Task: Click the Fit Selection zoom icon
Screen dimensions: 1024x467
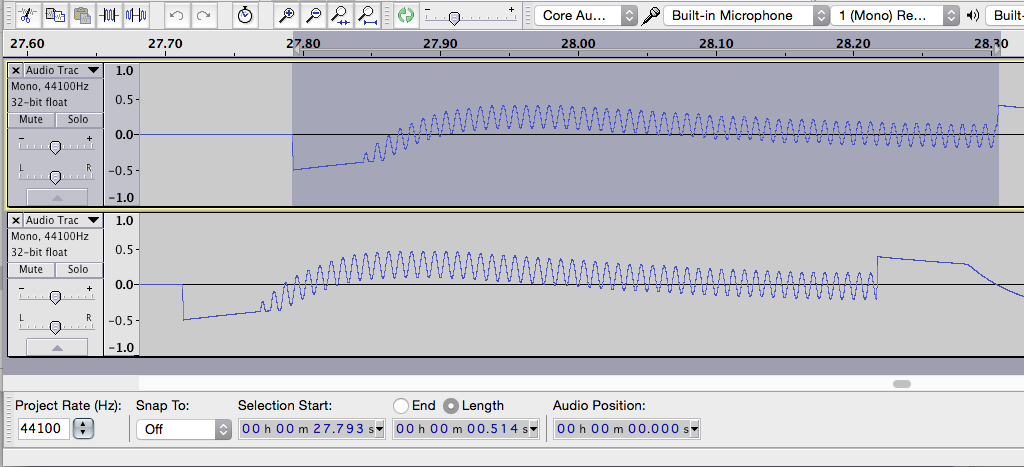Action: click(340, 15)
